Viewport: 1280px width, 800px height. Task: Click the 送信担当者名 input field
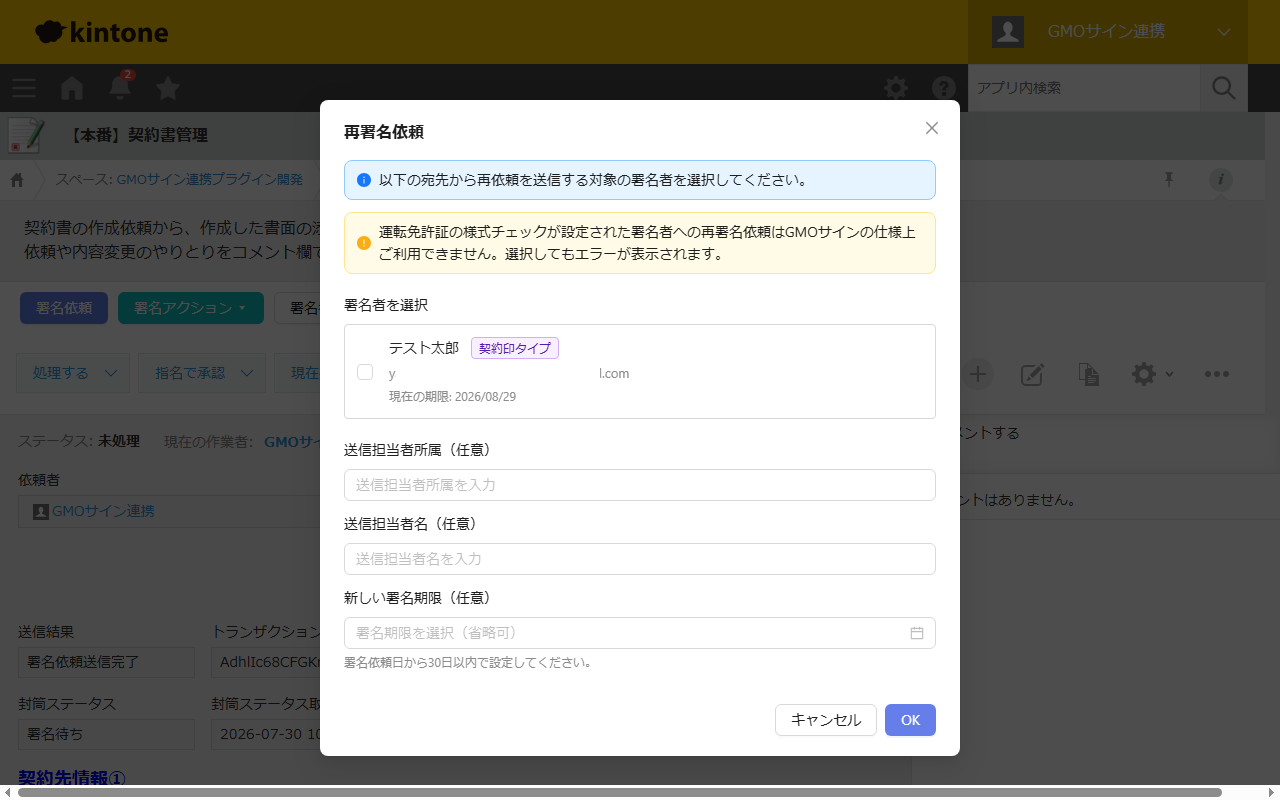tap(640, 559)
